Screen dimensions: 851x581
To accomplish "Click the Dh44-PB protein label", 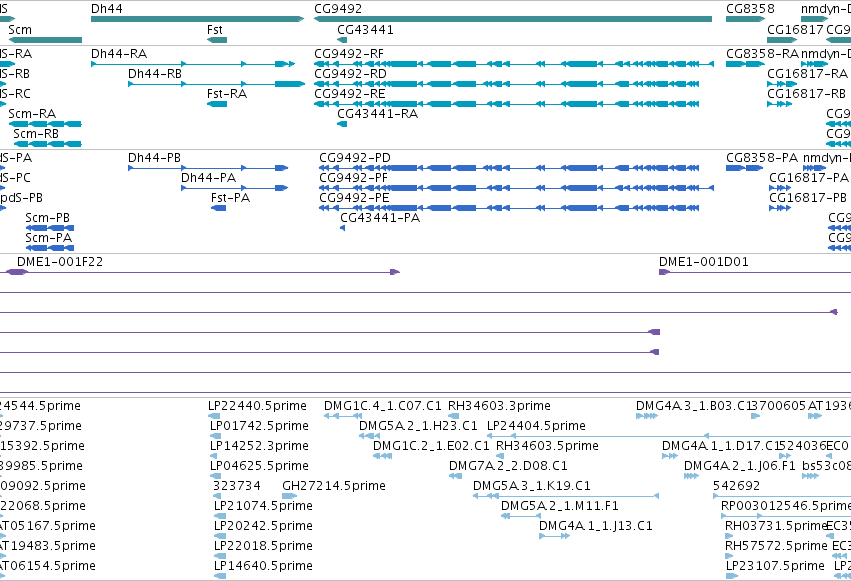I will pyautogui.click(x=154, y=158).
